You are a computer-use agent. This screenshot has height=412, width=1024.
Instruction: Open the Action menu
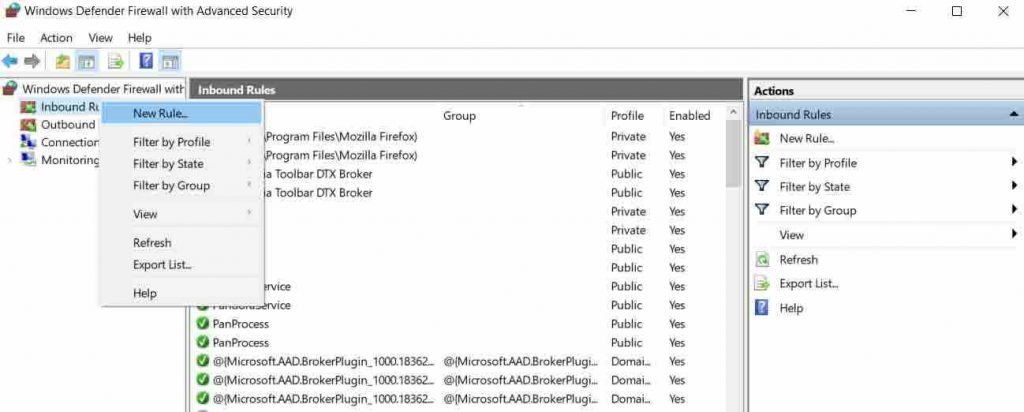click(x=56, y=38)
